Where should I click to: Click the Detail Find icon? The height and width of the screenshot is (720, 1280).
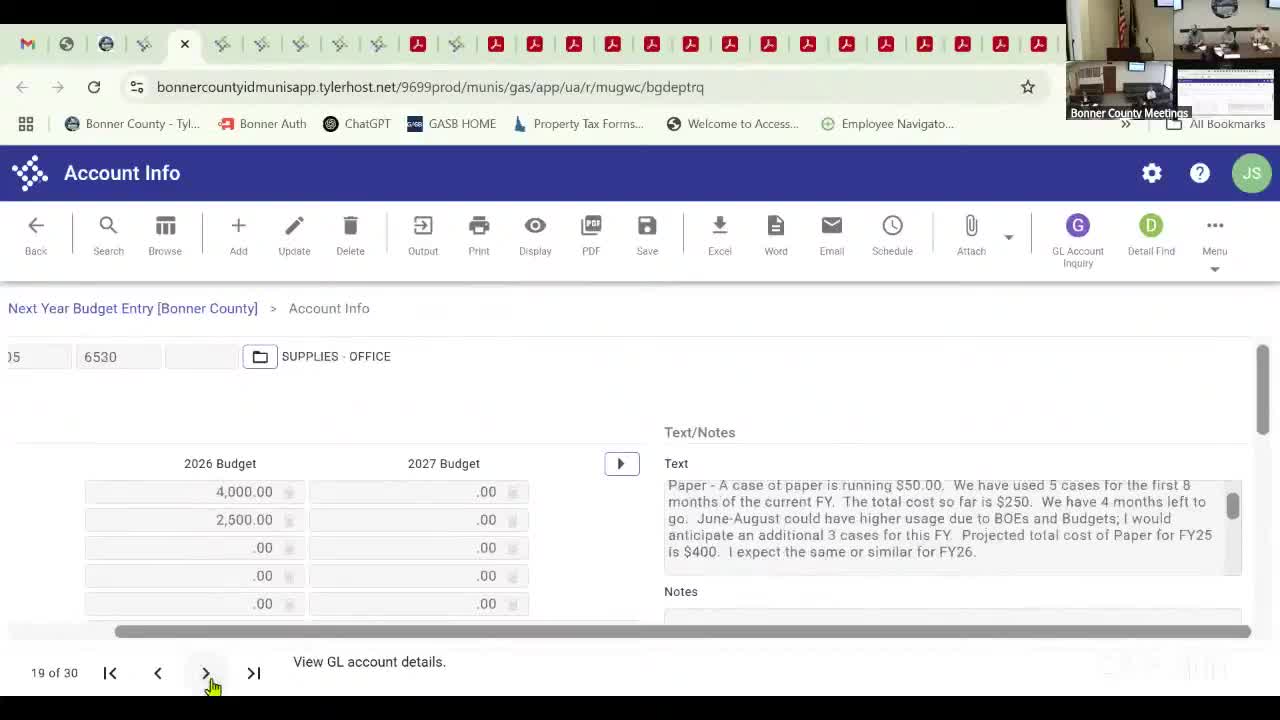1151,235
